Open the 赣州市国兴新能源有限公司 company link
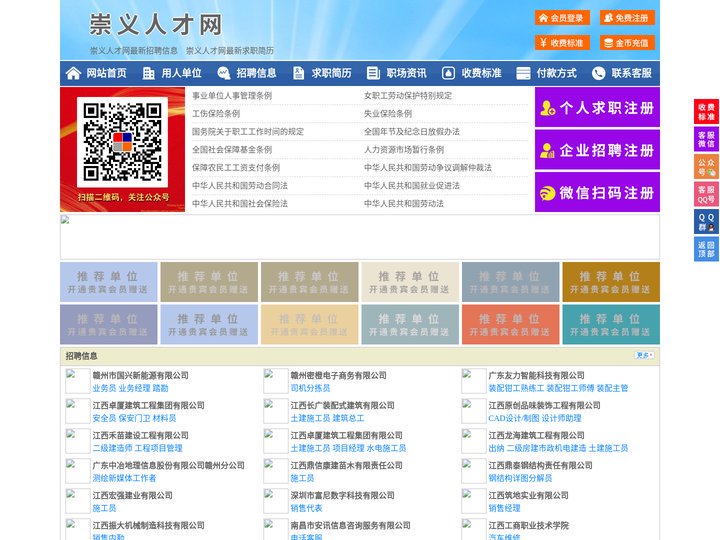 point(141,375)
